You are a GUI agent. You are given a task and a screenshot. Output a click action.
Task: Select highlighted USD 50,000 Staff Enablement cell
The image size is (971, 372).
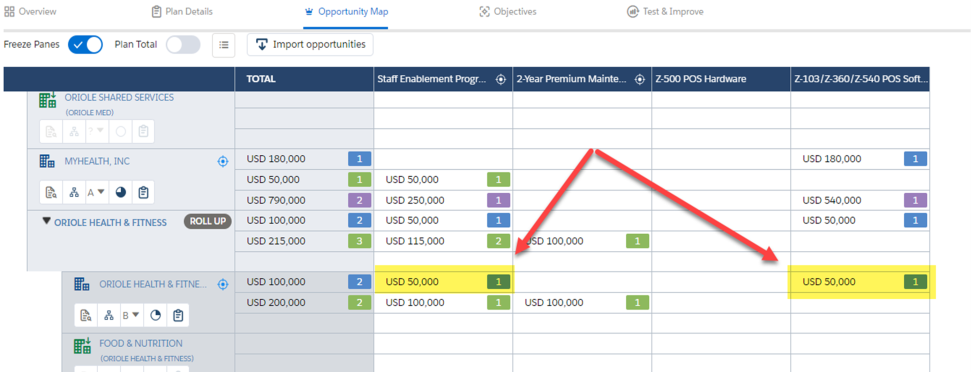coord(443,282)
